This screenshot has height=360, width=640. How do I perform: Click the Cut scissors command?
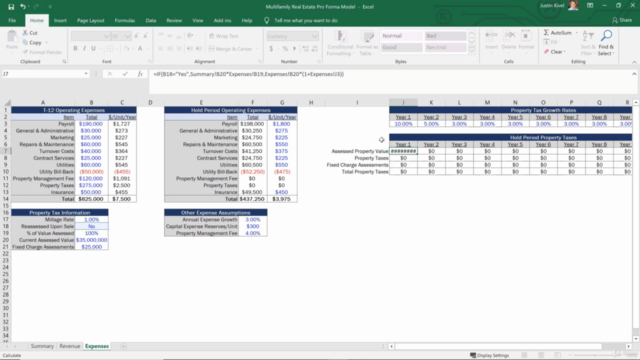[30, 33]
